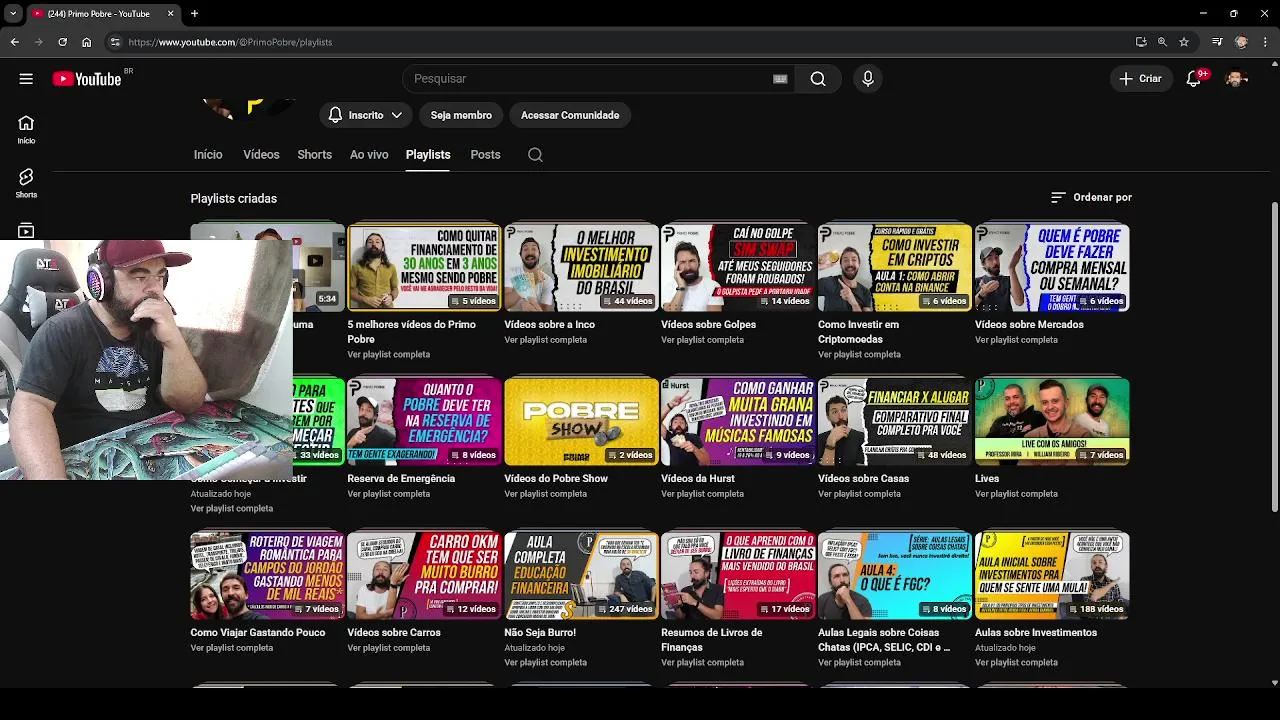Image resolution: width=1280 pixels, height=720 pixels.
Task: Go to Início in the sidebar
Action: point(26,129)
